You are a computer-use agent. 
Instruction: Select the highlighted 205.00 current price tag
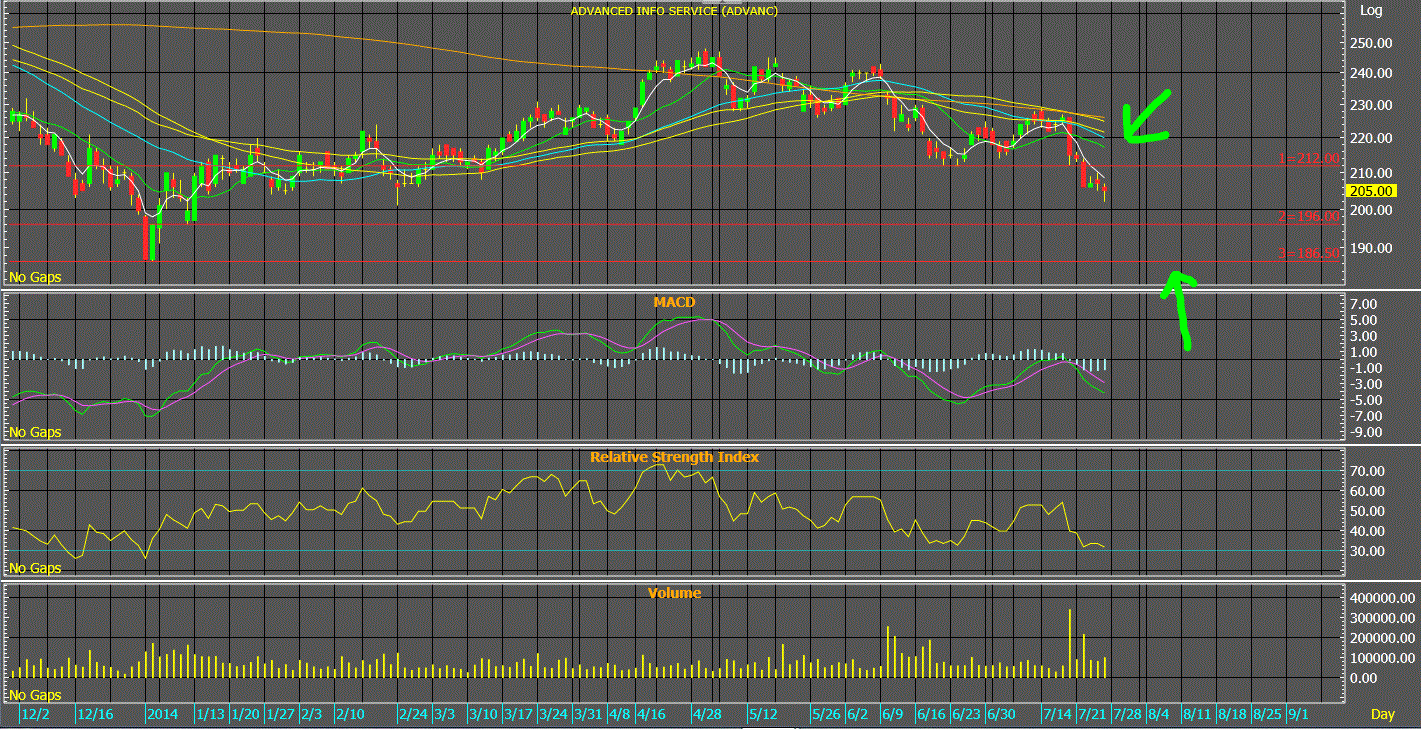pos(1371,191)
